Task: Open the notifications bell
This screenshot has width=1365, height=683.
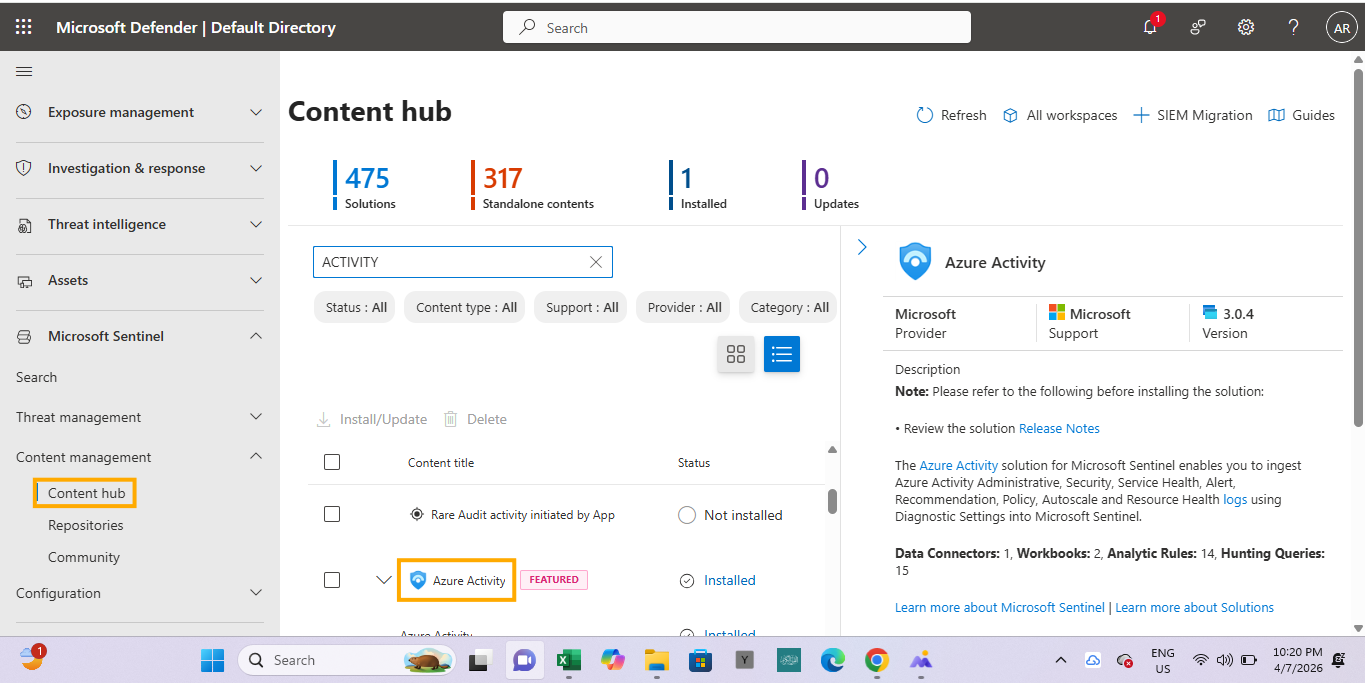Action: [1150, 28]
